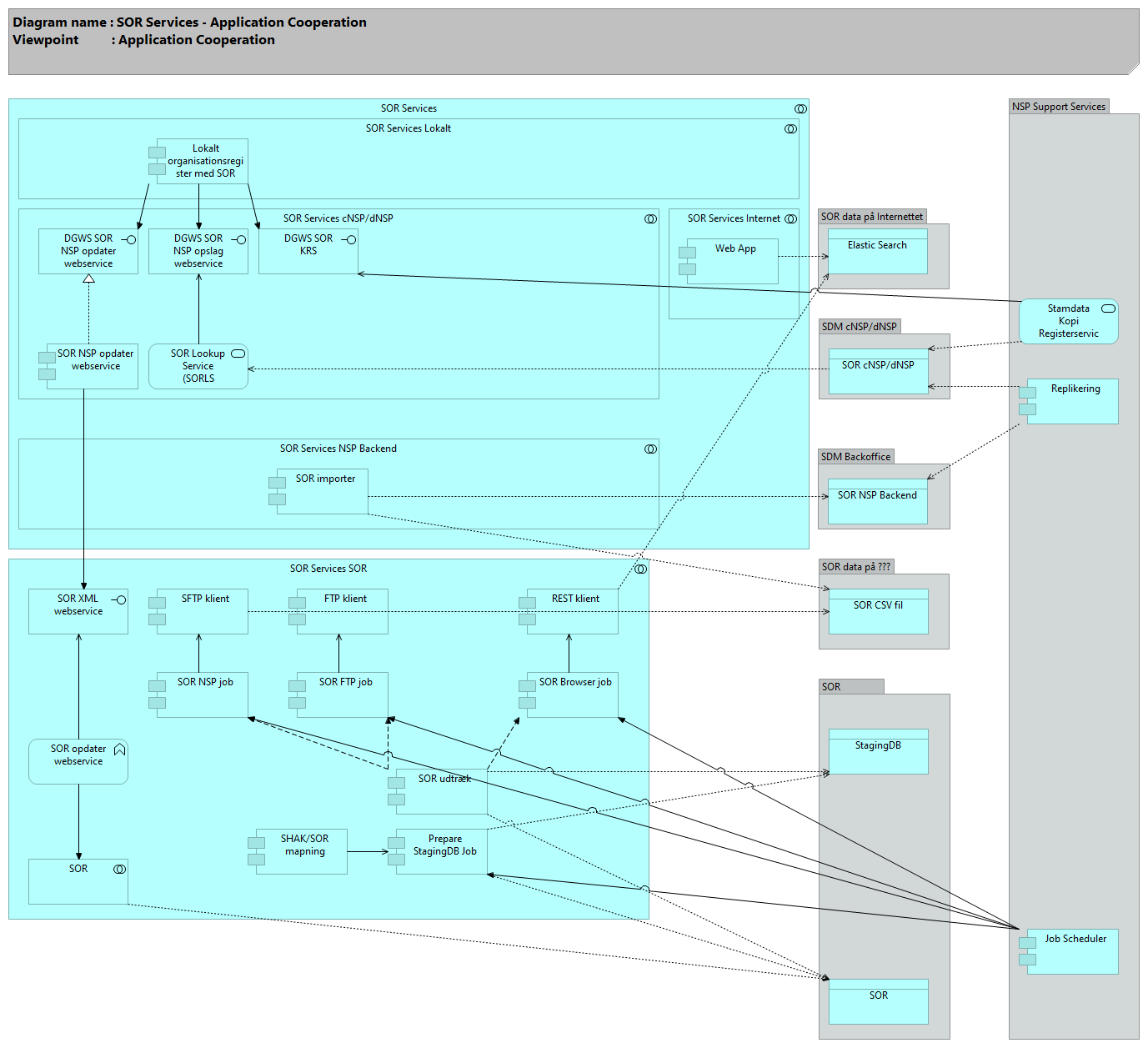
Task: Select the SDM Backoffice group tab
Action: point(855,457)
